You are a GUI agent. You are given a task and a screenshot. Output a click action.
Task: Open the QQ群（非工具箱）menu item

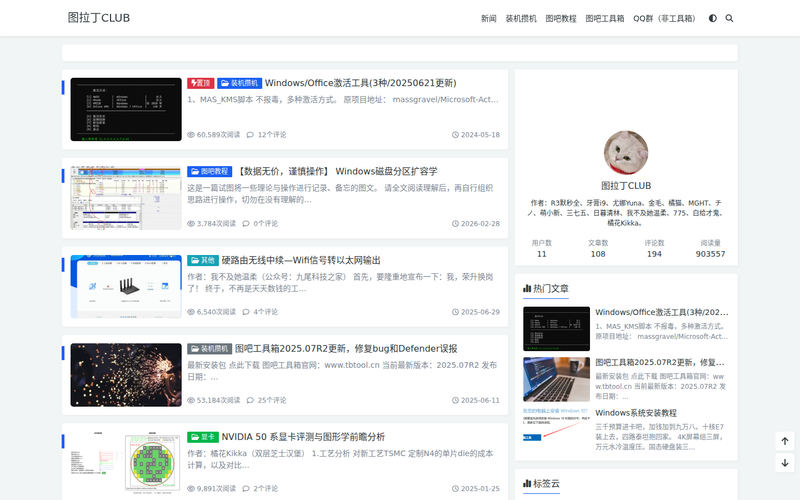tap(664, 18)
